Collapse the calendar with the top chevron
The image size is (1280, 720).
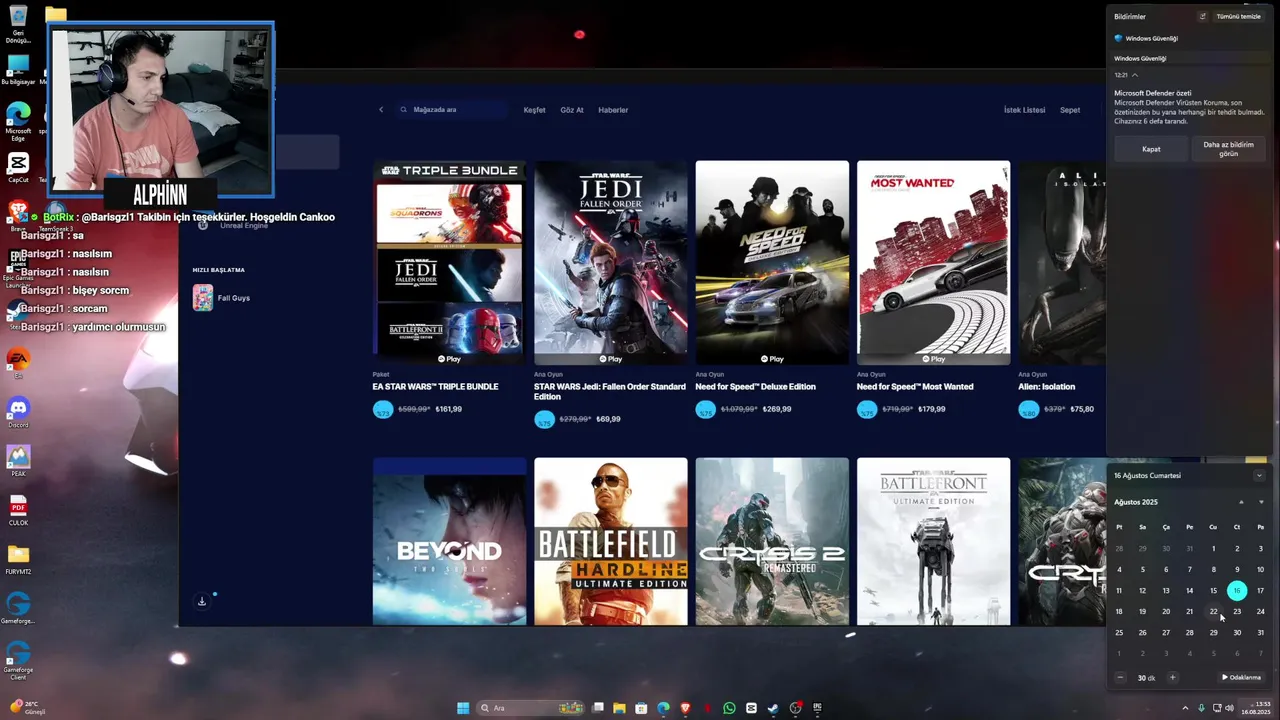[1259, 476]
